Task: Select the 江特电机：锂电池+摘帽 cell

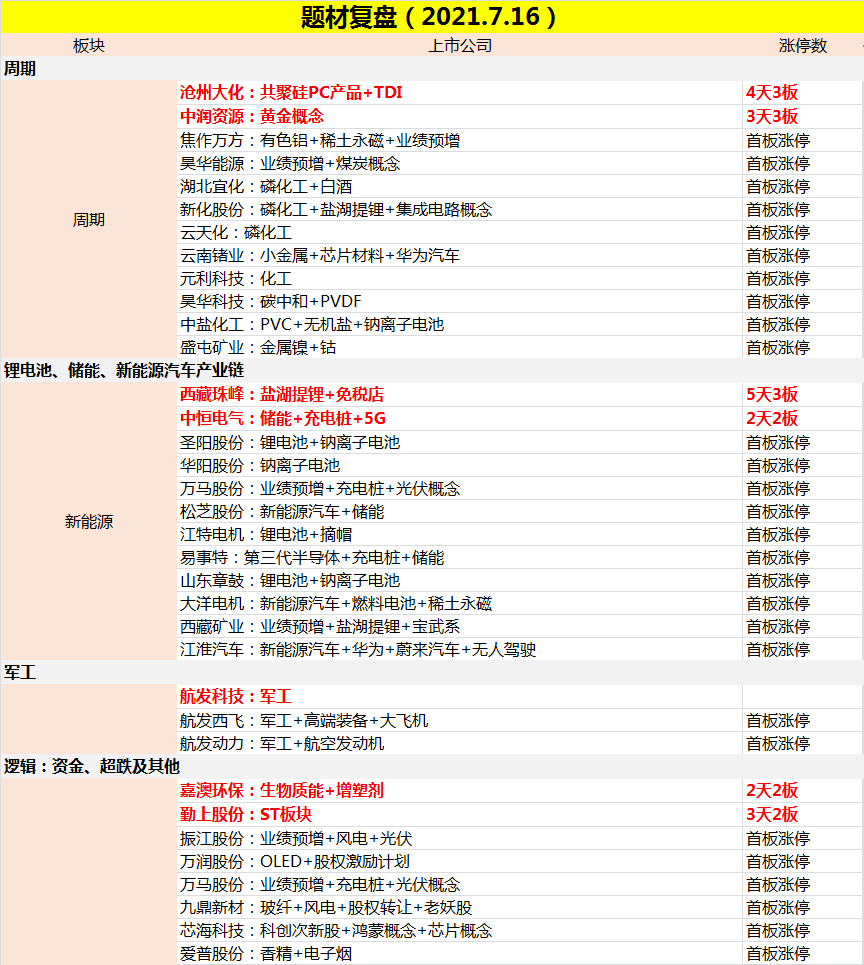Action: coord(459,535)
